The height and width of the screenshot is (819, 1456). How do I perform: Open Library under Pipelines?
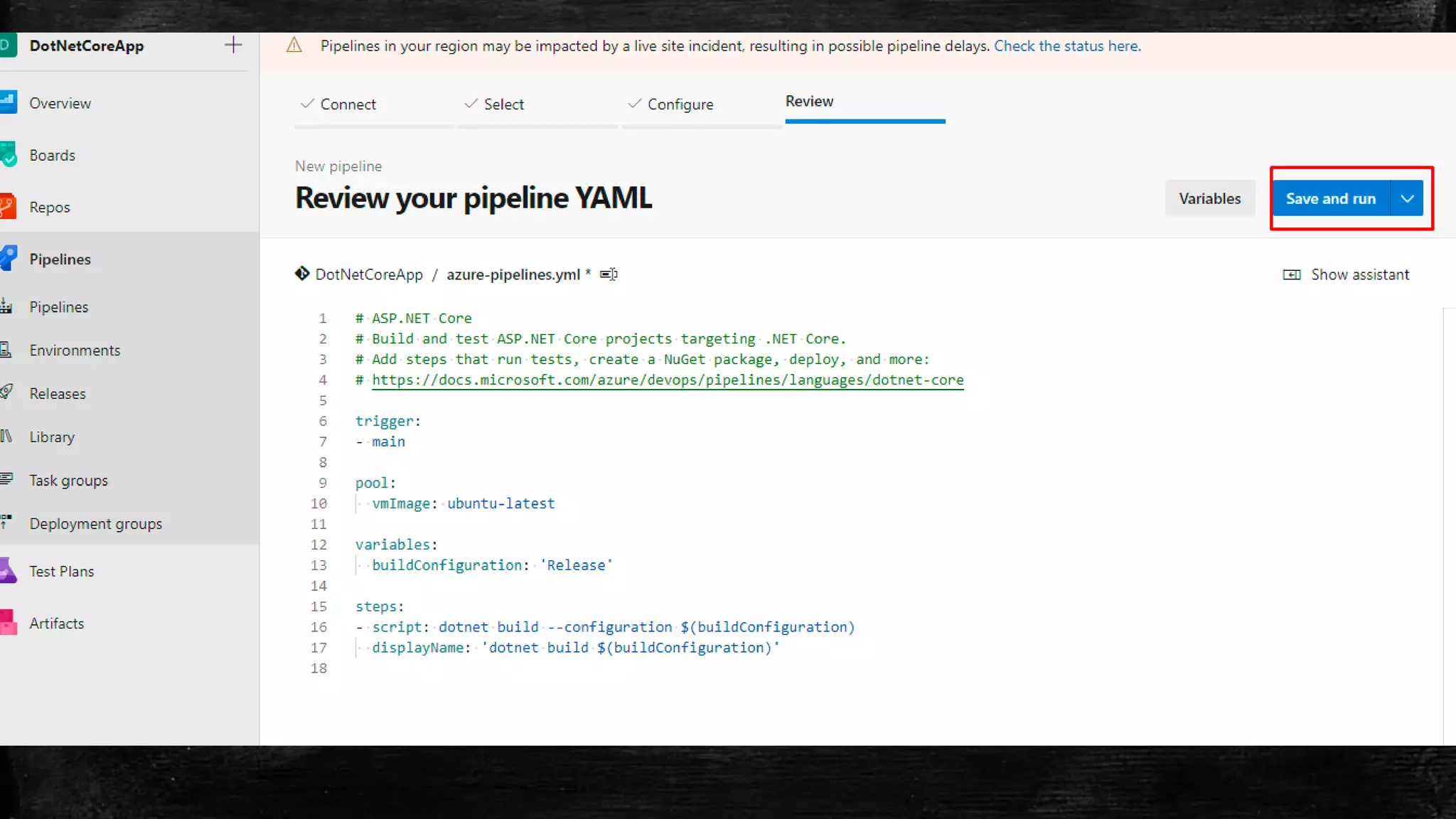coord(52,437)
